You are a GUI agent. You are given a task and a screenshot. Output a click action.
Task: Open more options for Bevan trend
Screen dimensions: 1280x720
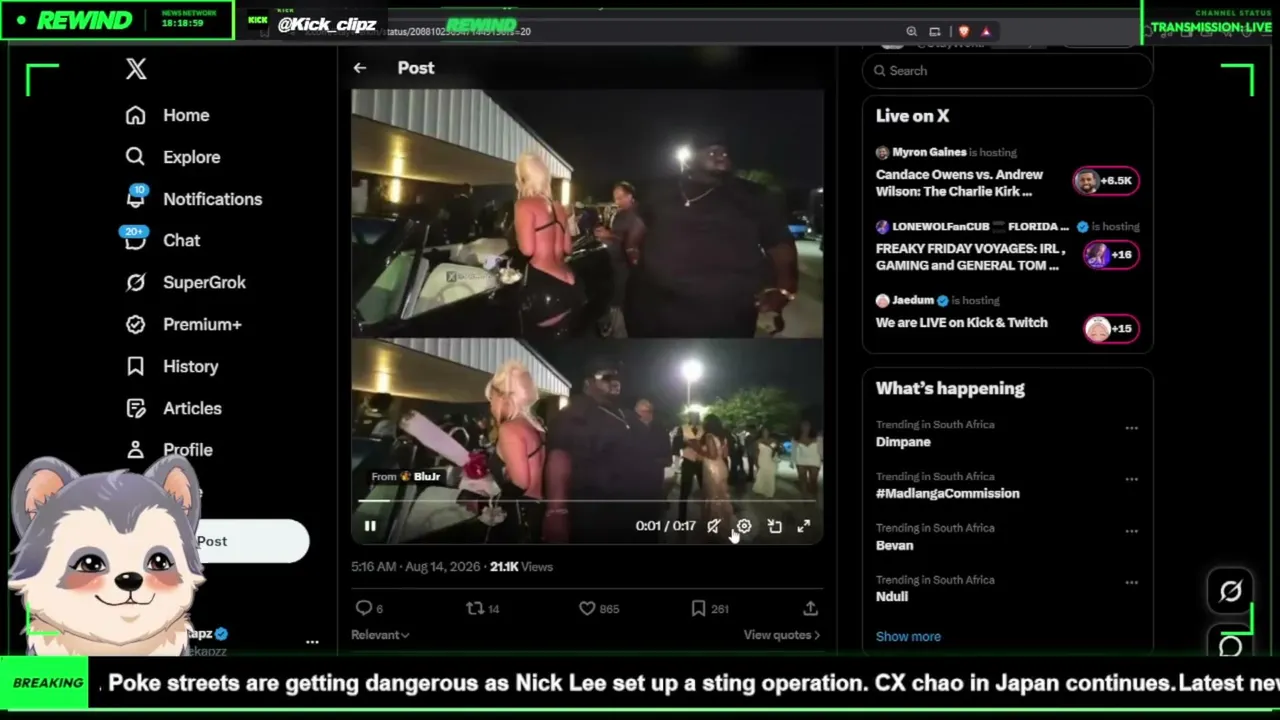(x=1131, y=531)
